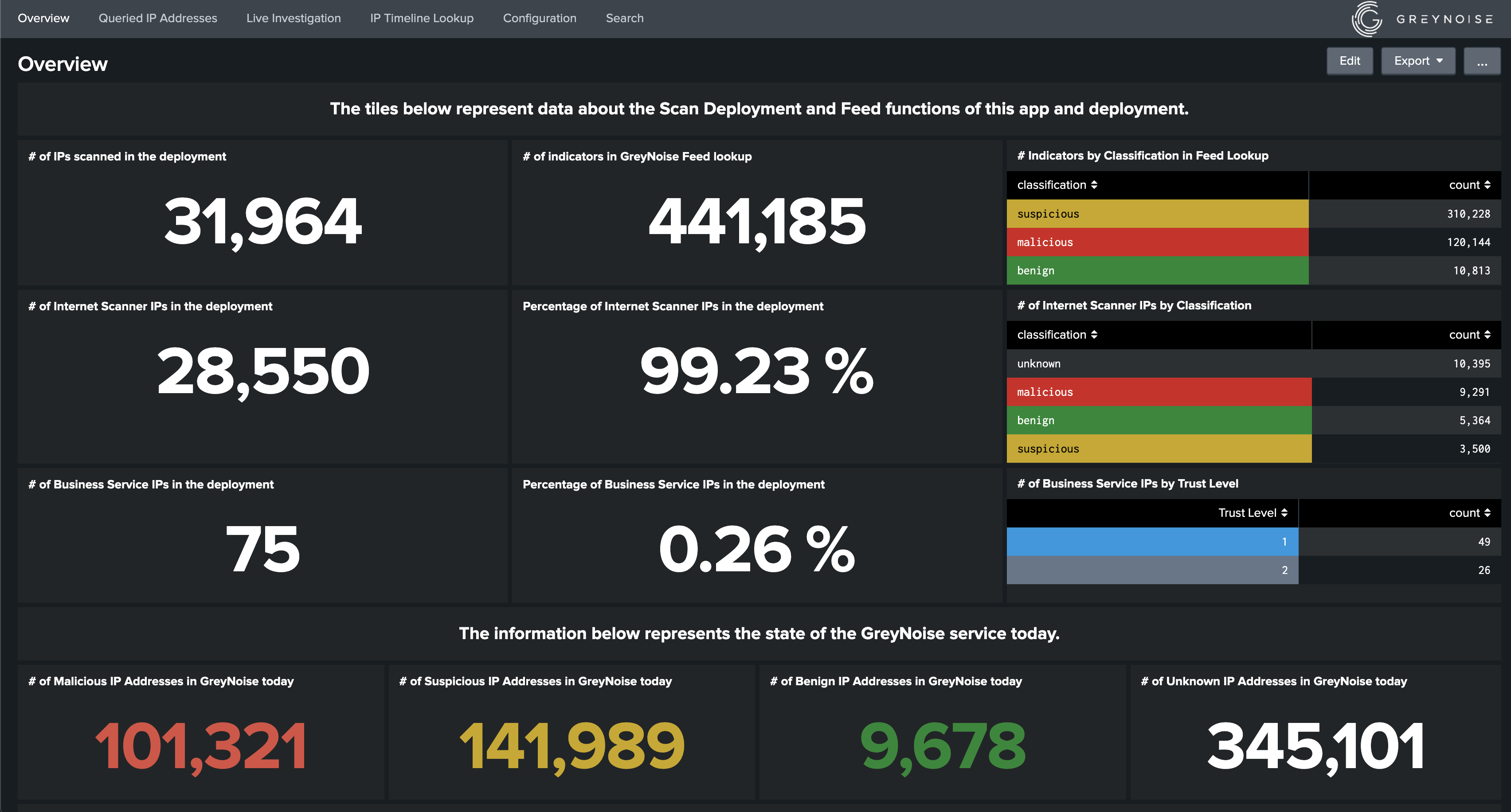This screenshot has height=812, width=1511.
Task: Sort Internet Scanner table by classification
Action: [x=1057, y=335]
